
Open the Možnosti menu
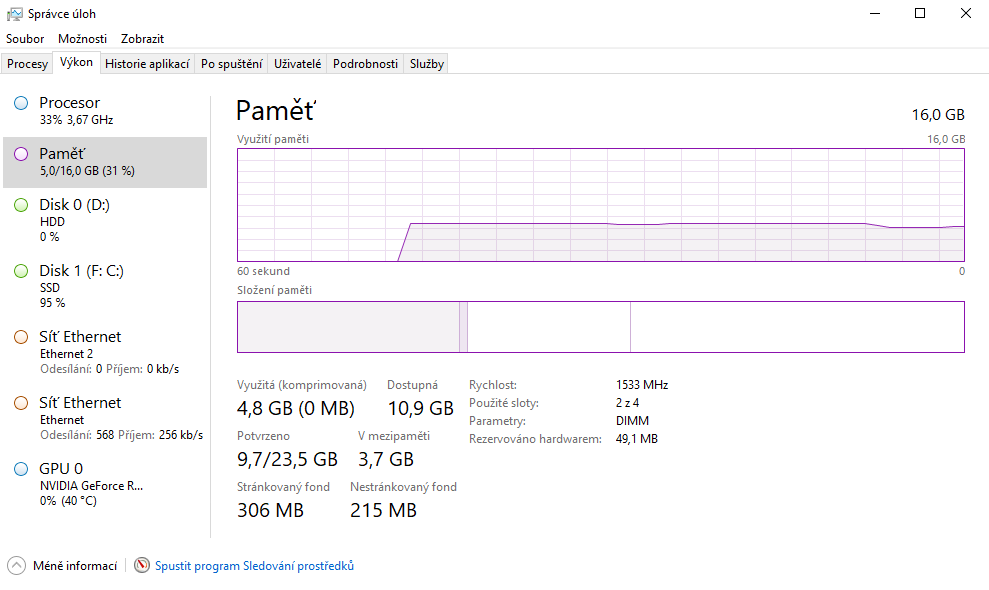82,39
